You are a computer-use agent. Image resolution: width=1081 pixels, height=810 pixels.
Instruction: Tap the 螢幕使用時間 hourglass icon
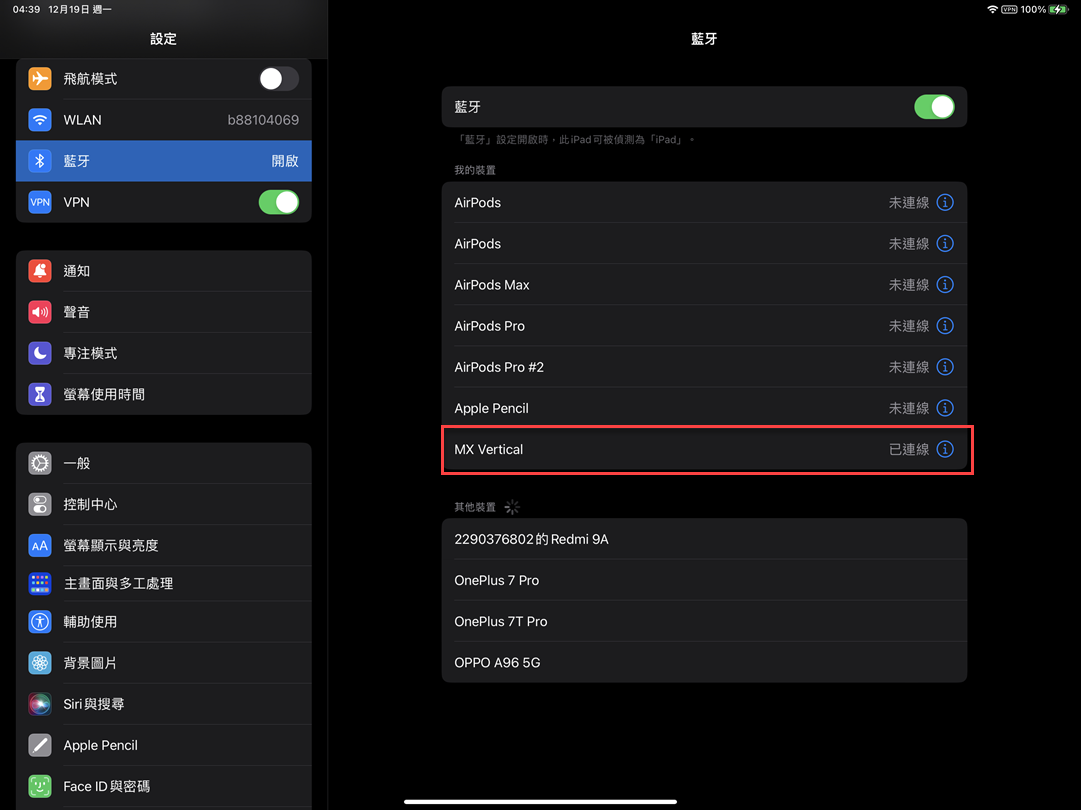(40, 394)
